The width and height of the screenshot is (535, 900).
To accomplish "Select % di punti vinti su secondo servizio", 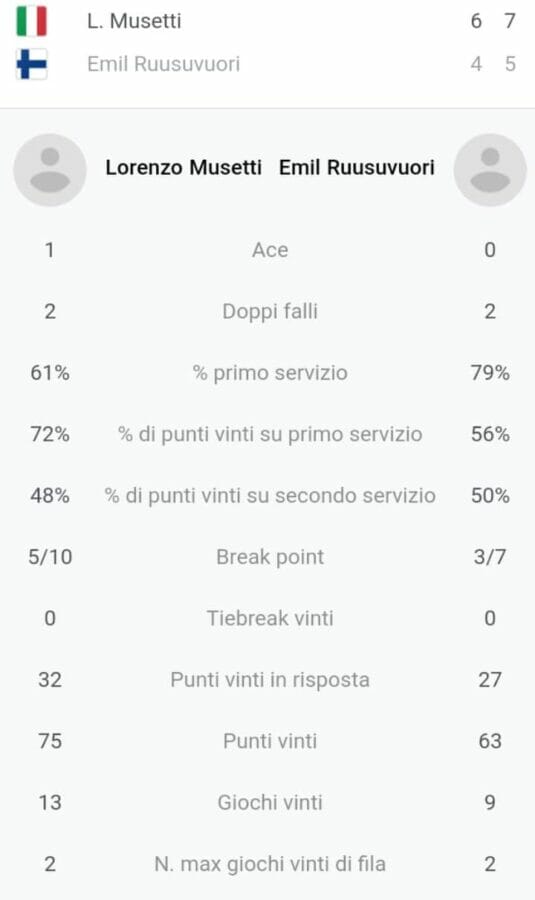I will pyautogui.click(x=270, y=496).
